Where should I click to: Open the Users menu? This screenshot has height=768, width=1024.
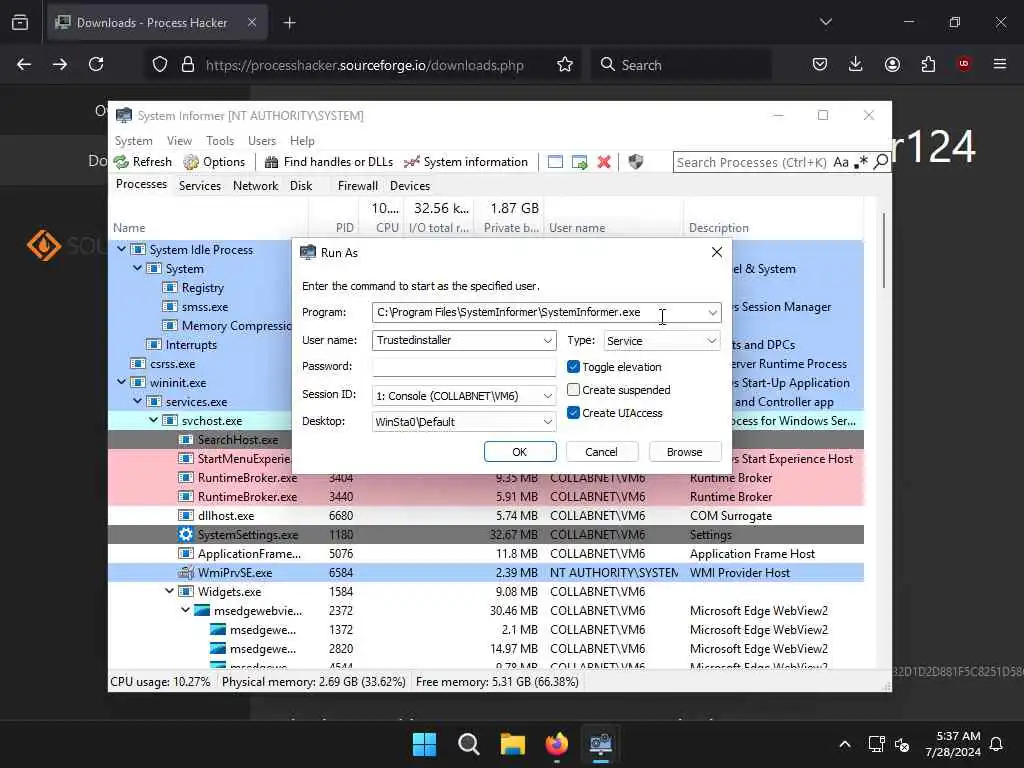pyautogui.click(x=262, y=140)
